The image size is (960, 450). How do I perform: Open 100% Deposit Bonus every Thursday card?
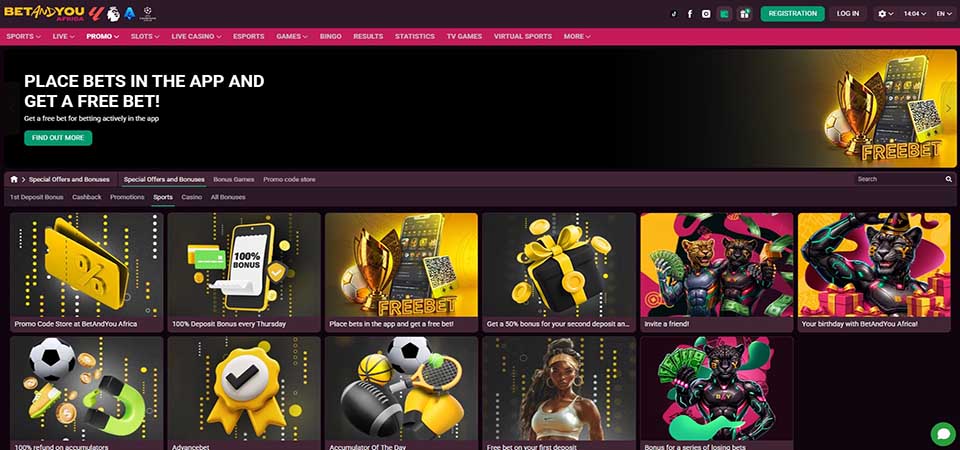point(244,272)
